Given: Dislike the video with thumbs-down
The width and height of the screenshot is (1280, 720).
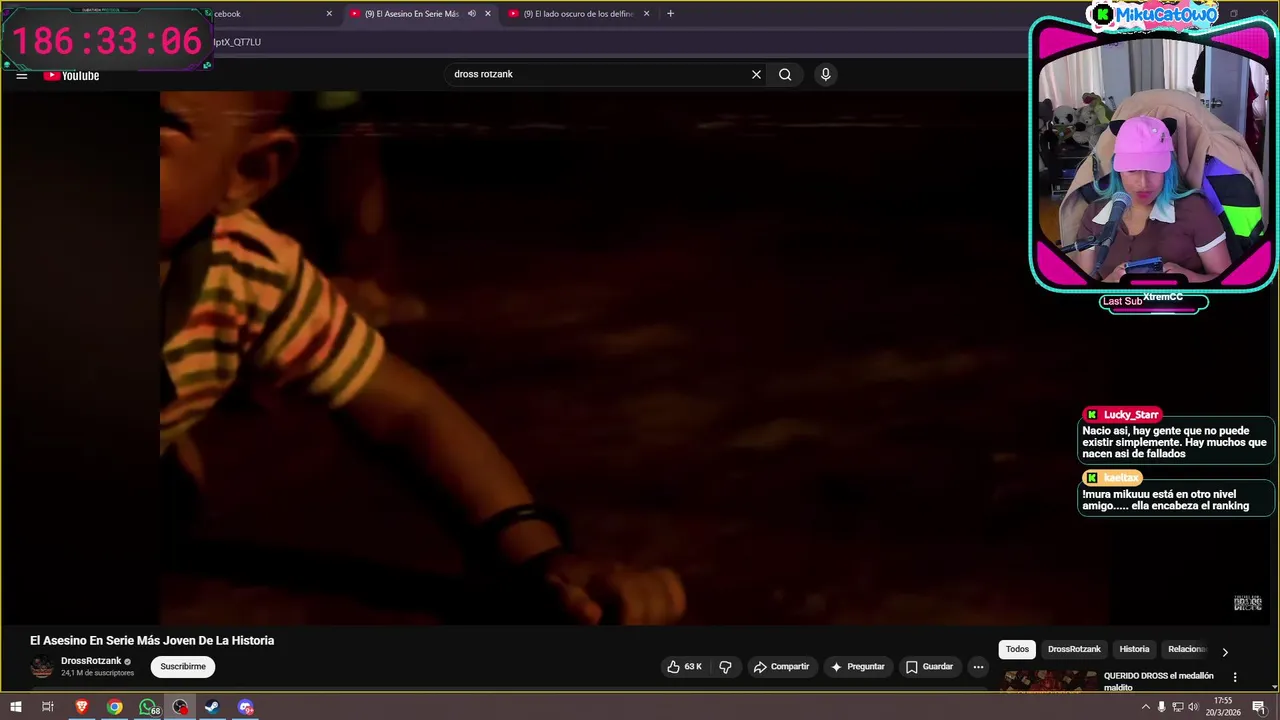Looking at the screenshot, I should coord(726,667).
